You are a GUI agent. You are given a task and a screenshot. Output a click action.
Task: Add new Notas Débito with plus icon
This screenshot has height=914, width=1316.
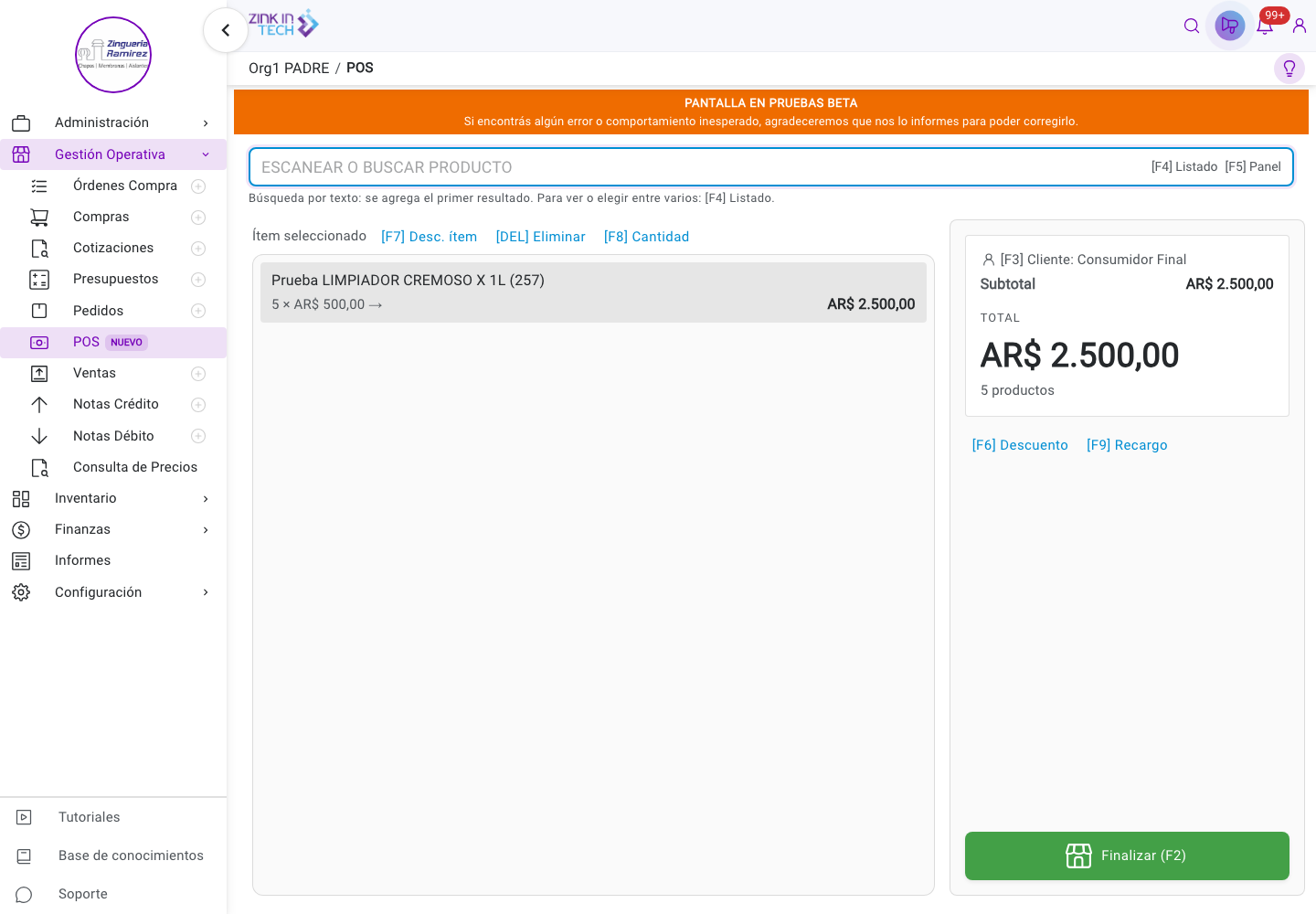point(198,436)
